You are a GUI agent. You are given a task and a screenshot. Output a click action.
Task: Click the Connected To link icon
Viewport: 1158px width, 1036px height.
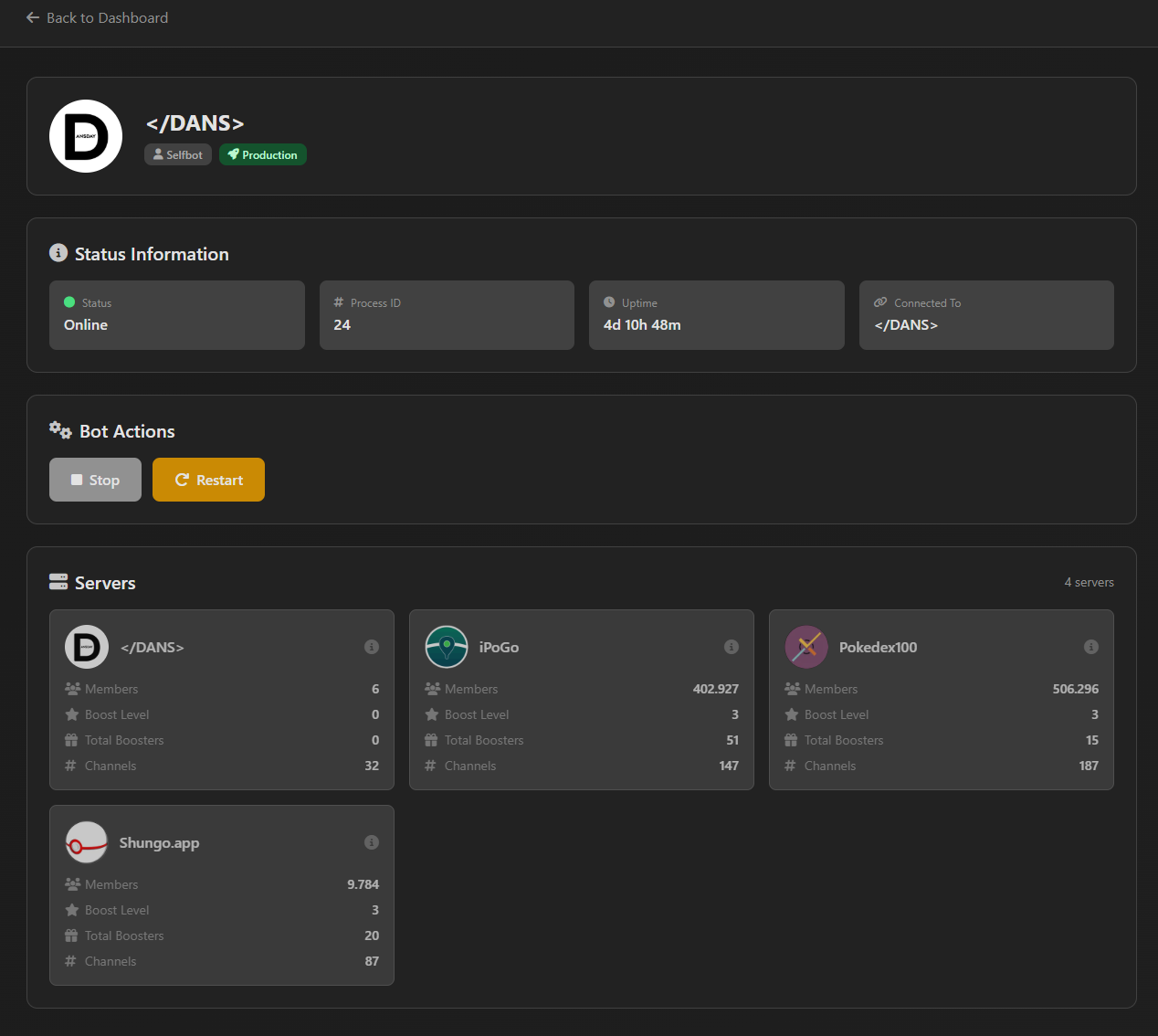pyautogui.click(x=880, y=302)
